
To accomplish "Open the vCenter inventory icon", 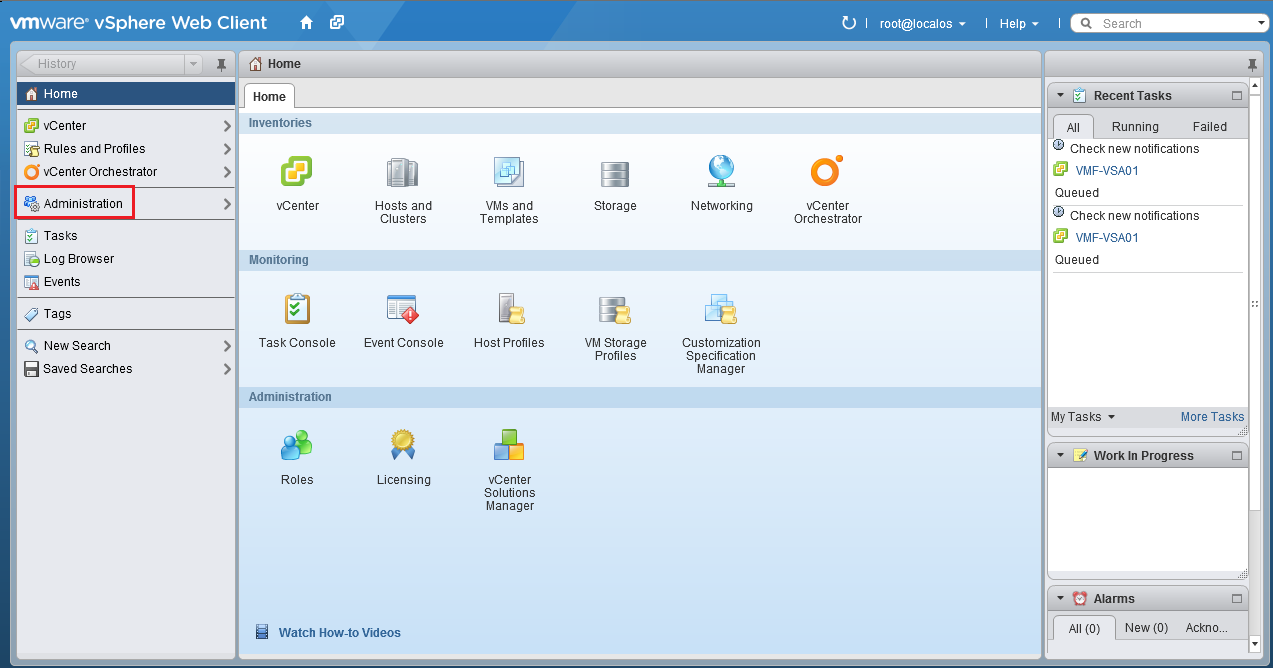I will point(297,173).
